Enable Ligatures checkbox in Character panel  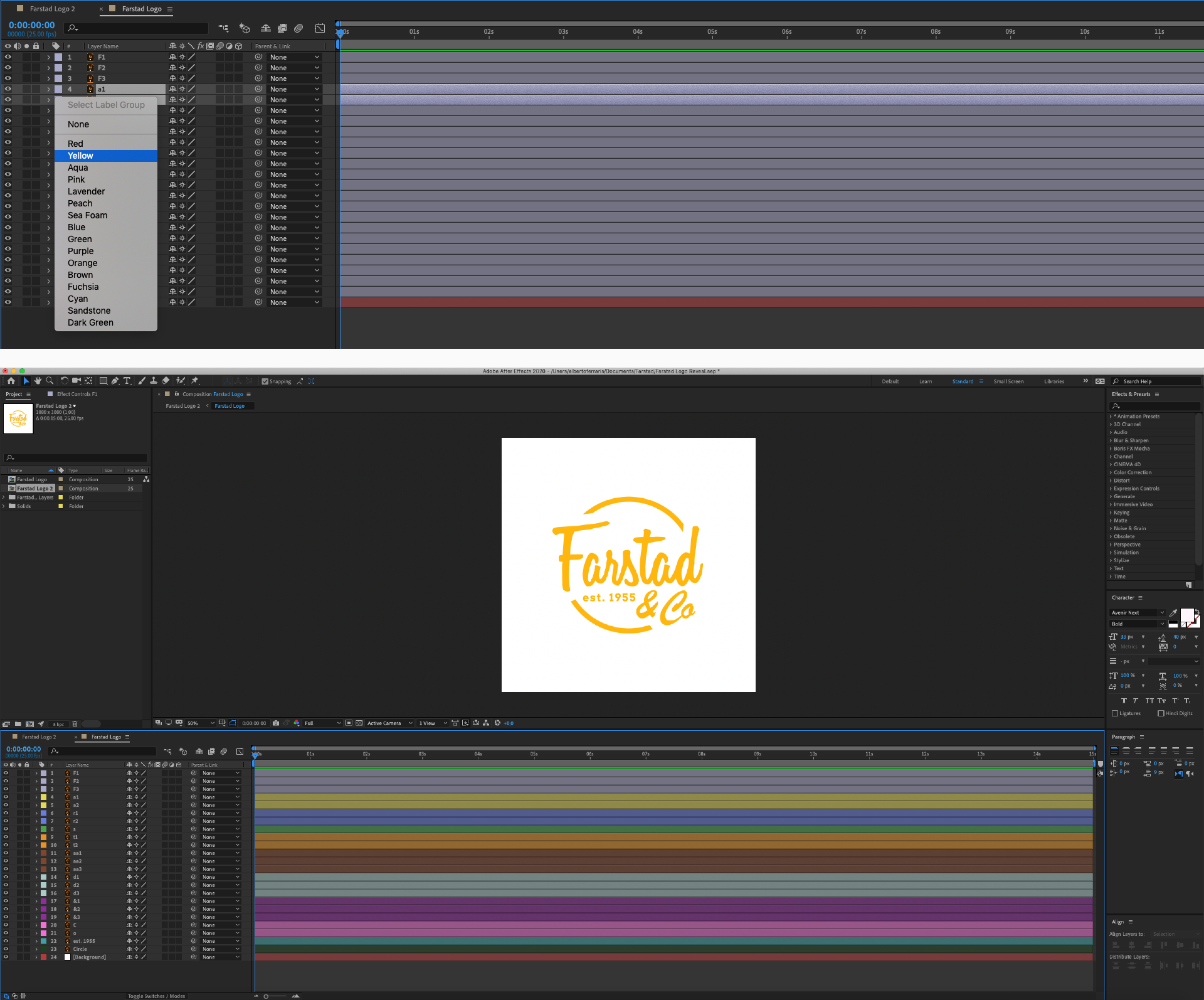tap(1114, 712)
